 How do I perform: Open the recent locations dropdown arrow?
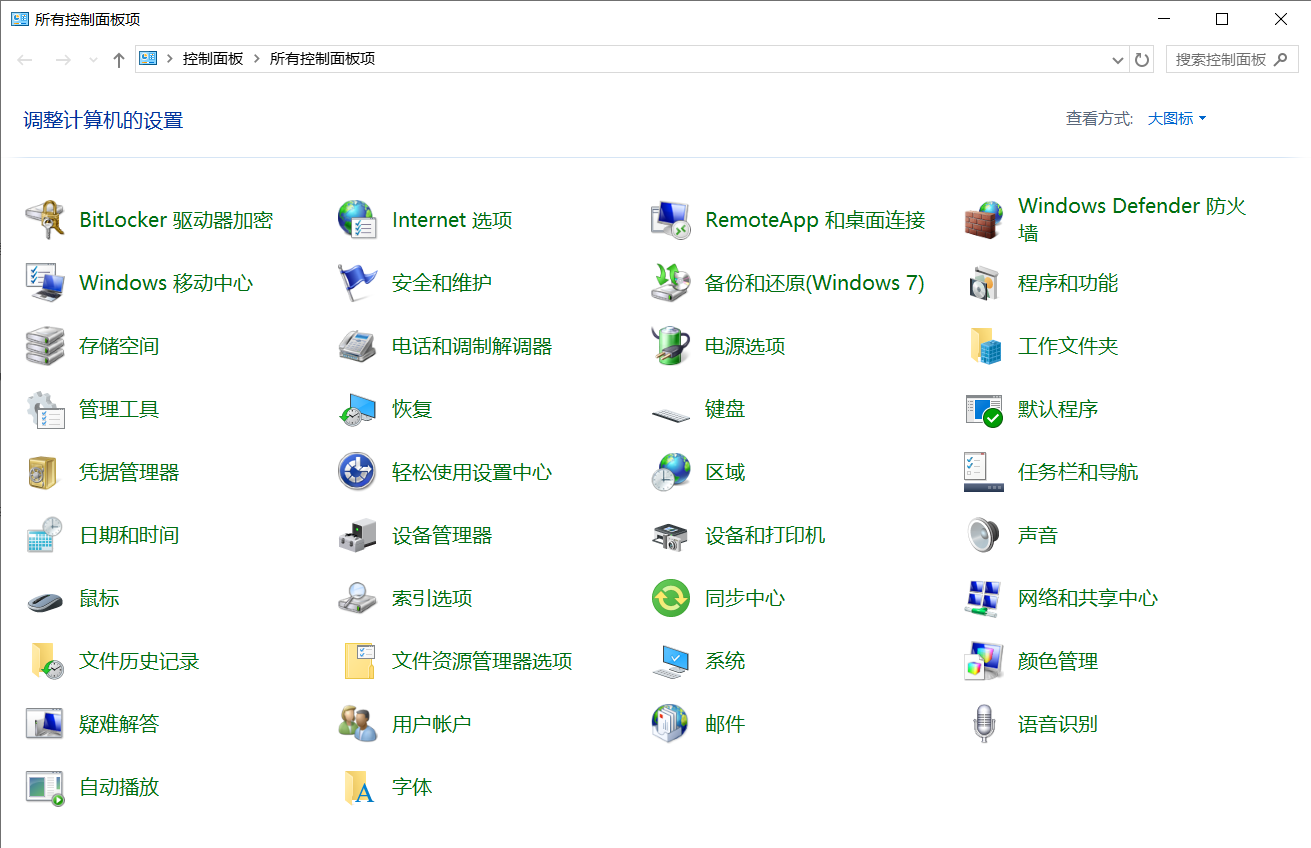(x=93, y=60)
